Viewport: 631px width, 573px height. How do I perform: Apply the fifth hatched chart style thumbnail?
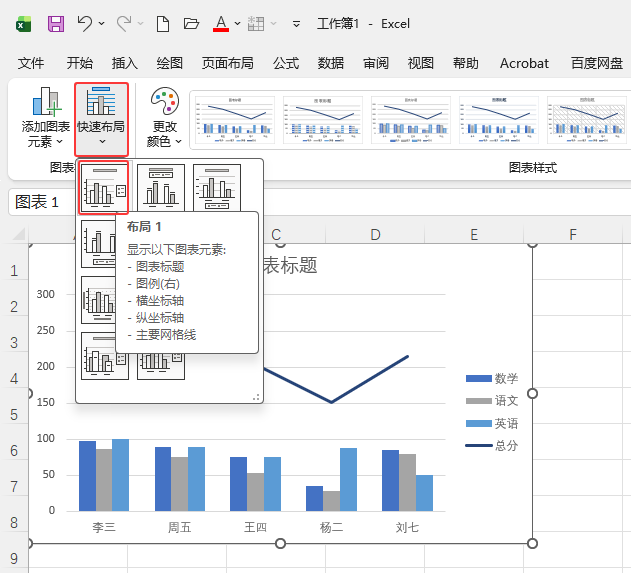coord(587,120)
